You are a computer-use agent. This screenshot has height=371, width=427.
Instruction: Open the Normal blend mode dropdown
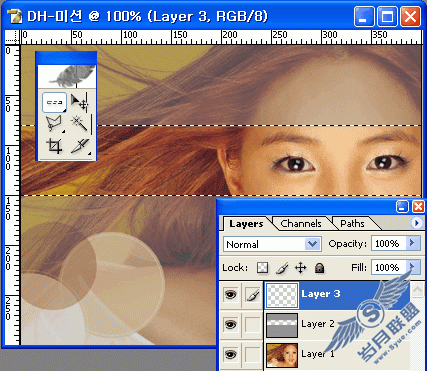tap(272, 244)
